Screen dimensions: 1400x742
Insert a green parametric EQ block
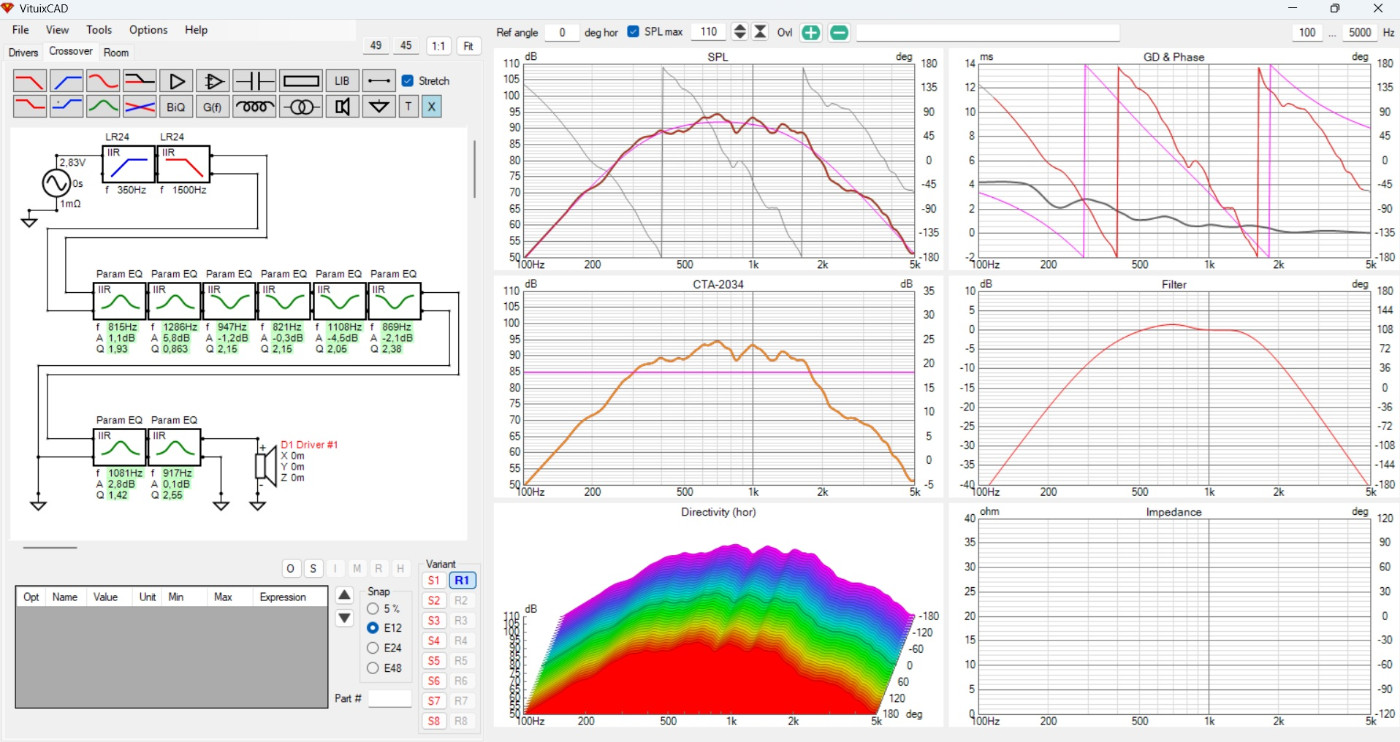[x=103, y=107]
